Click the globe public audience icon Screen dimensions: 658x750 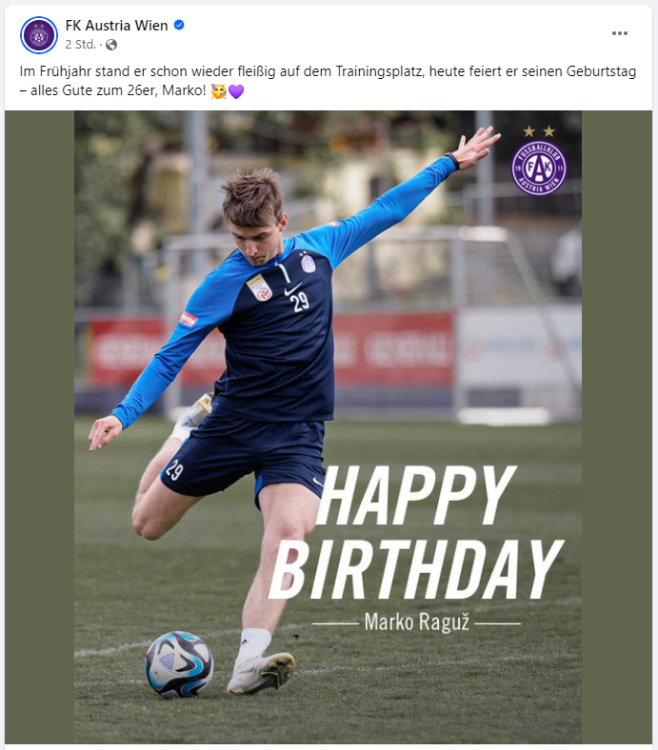point(111,45)
